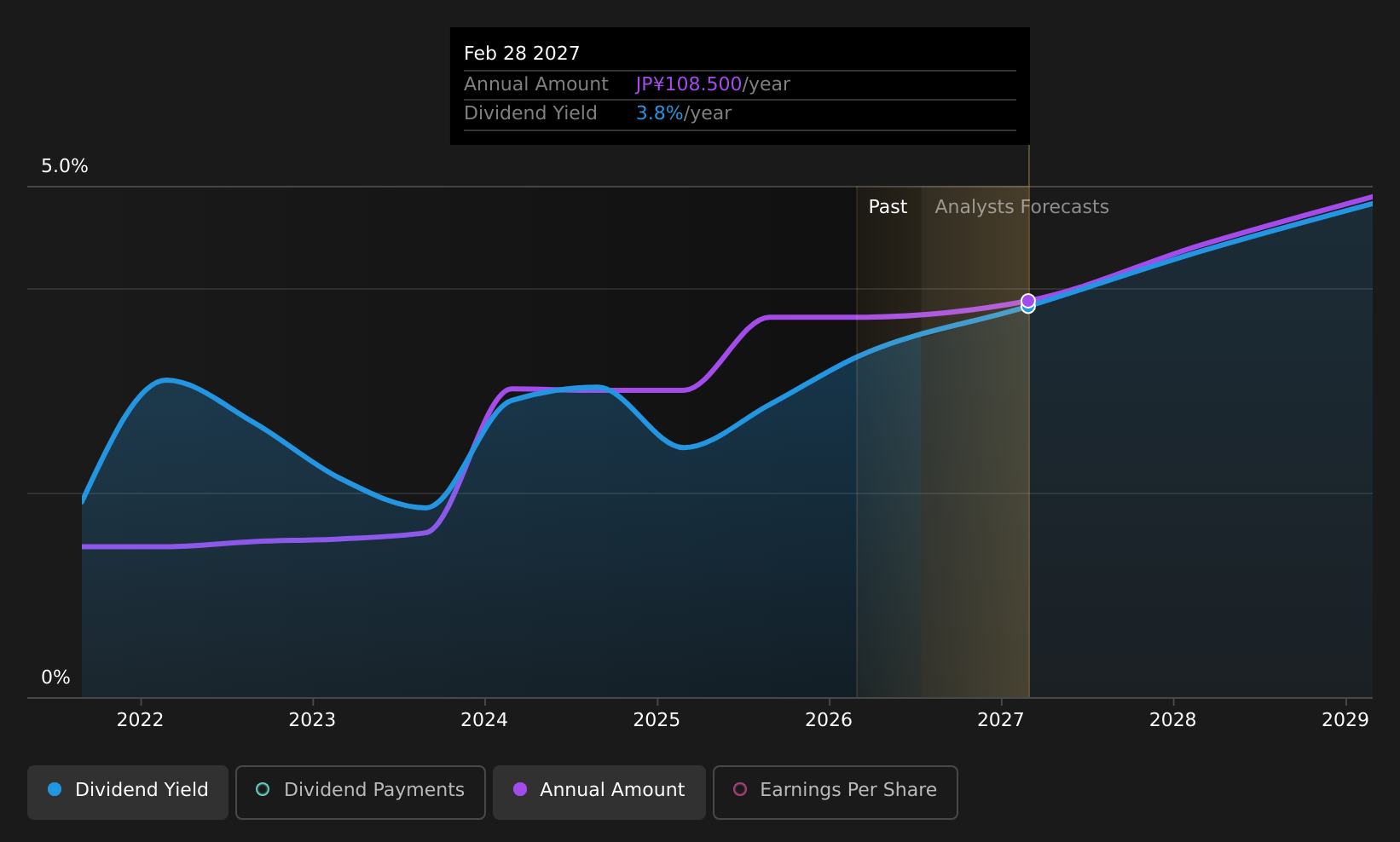Screen dimensions: 1400x842
Task: Click the 2029 x-axis label
Action: pyautogui.click(x=1345, y=720)
